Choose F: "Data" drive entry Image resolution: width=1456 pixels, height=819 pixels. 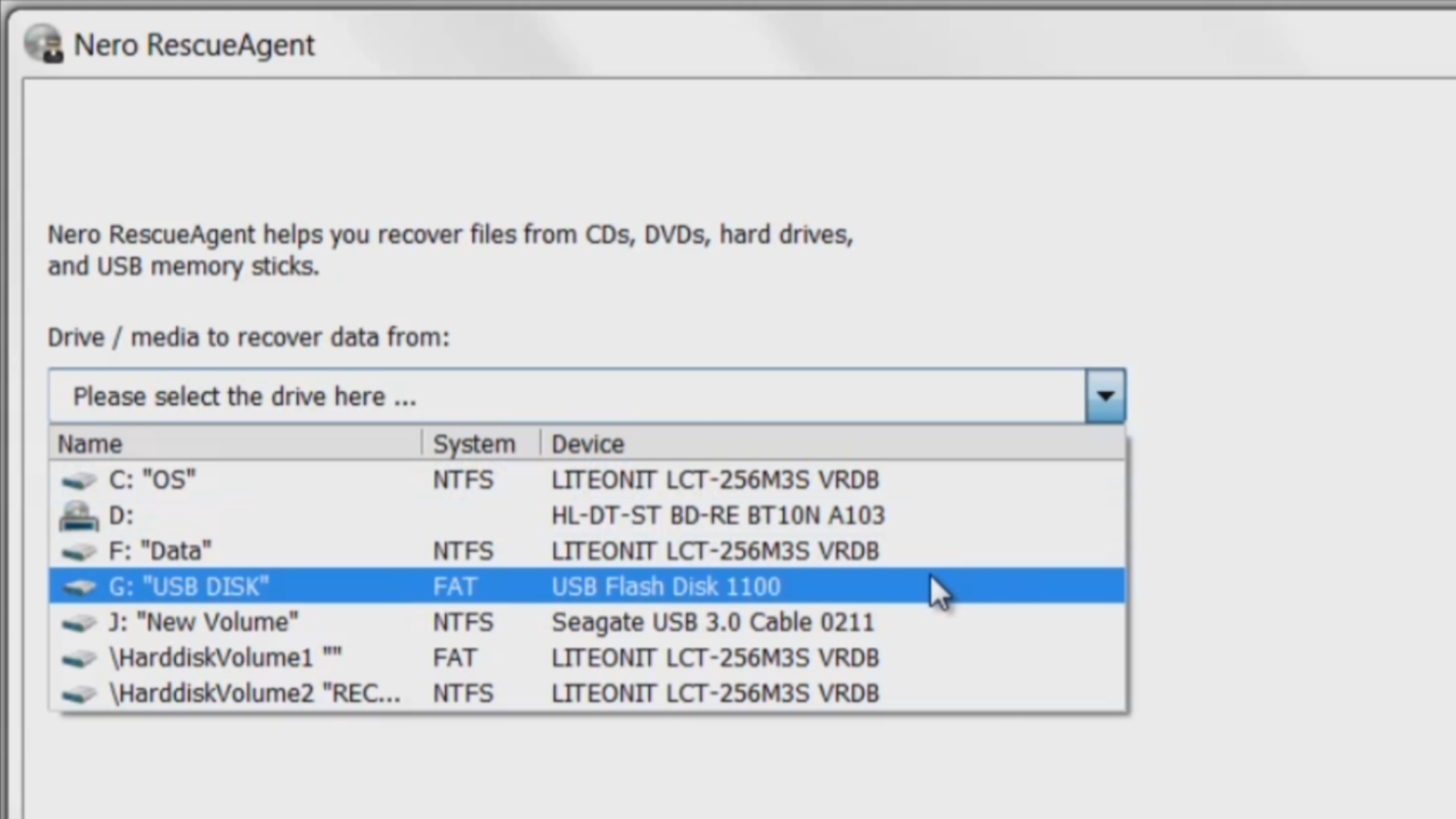tap(587, 551)
